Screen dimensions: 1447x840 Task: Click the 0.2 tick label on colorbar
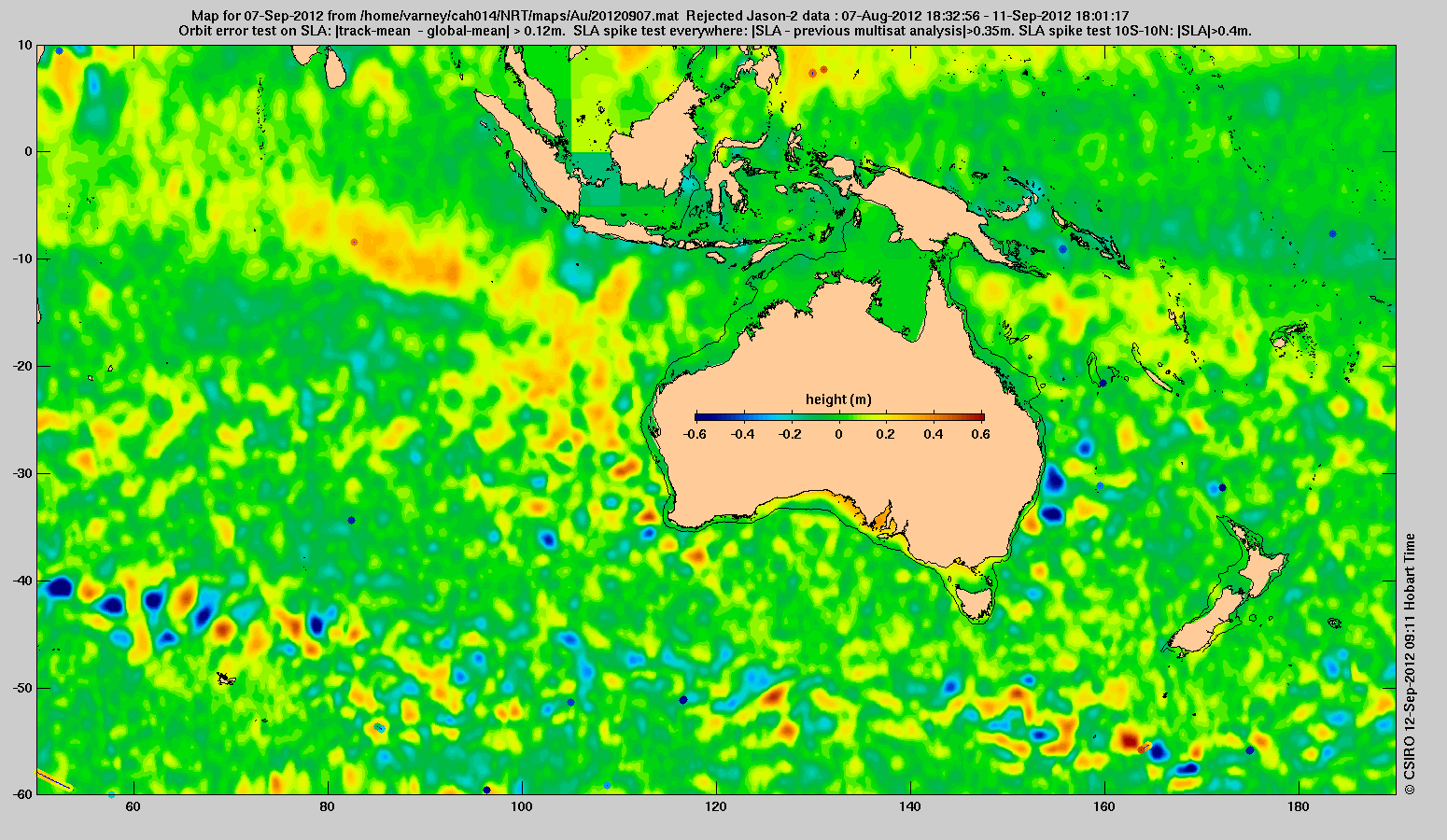887,434
